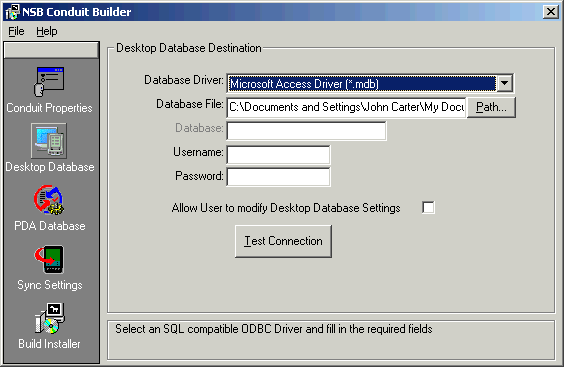Image resolution: width=564 pixels, height=367 pixels.
Task: Click the disabled Database input field
Action: (x=306, y=131)
